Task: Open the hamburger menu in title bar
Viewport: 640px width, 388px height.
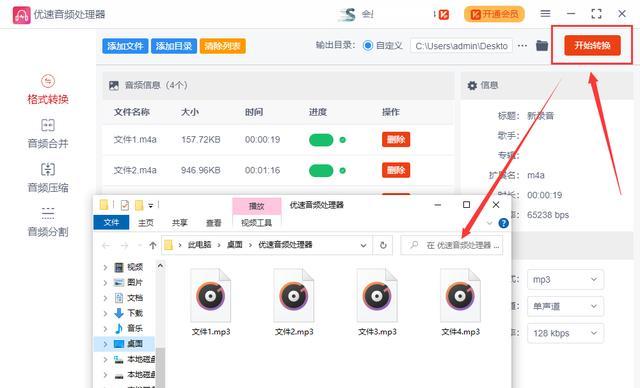Action: pos(545,14)
